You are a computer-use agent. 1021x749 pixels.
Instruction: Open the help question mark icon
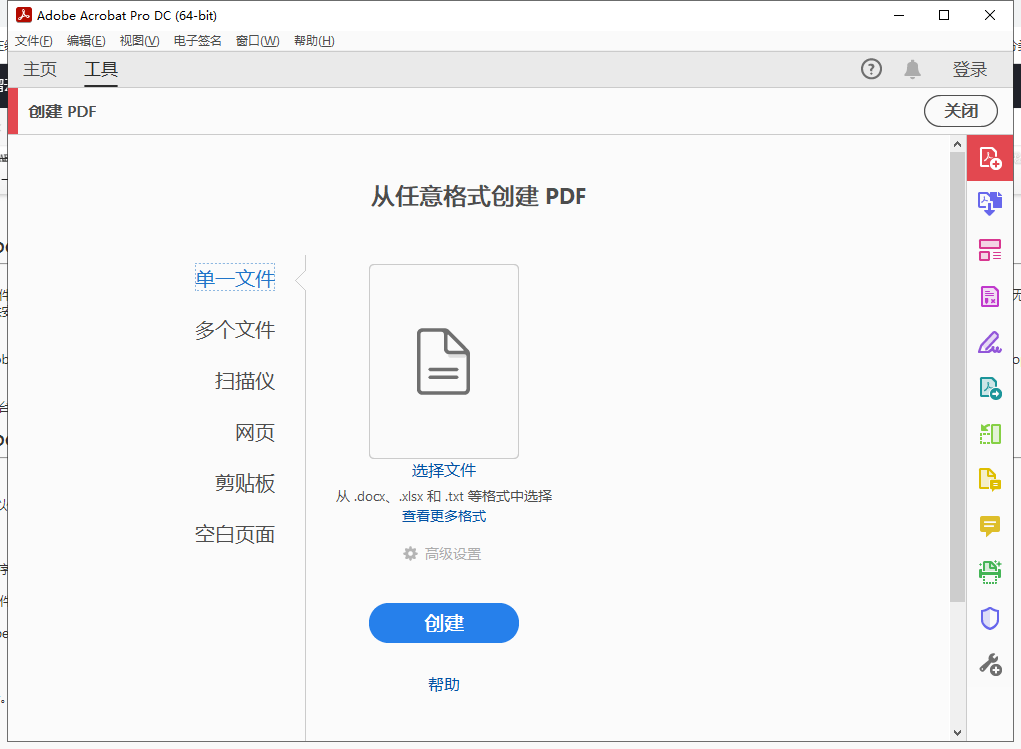(870, 69)
